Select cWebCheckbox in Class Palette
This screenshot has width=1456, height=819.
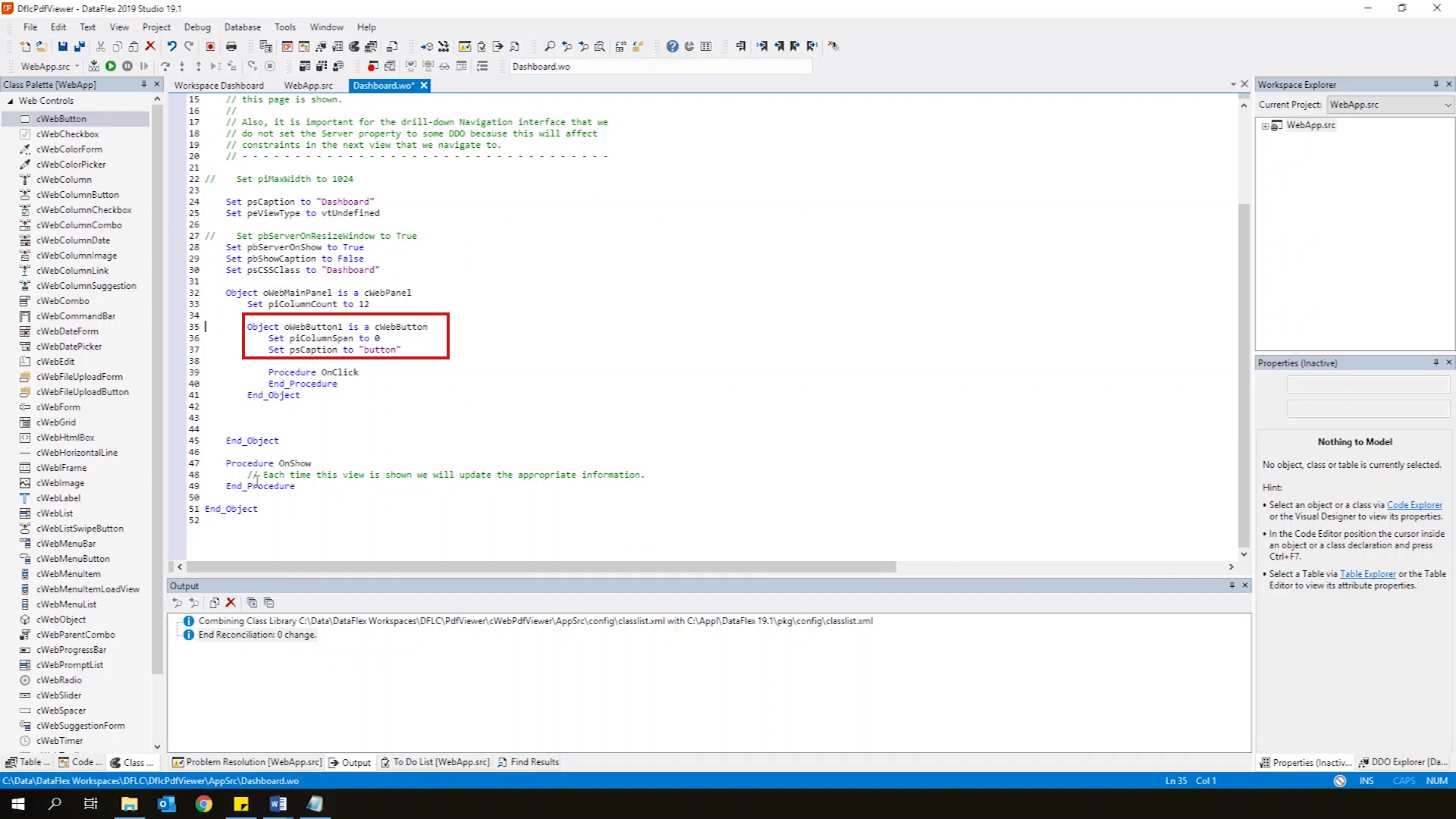point(67,134)
